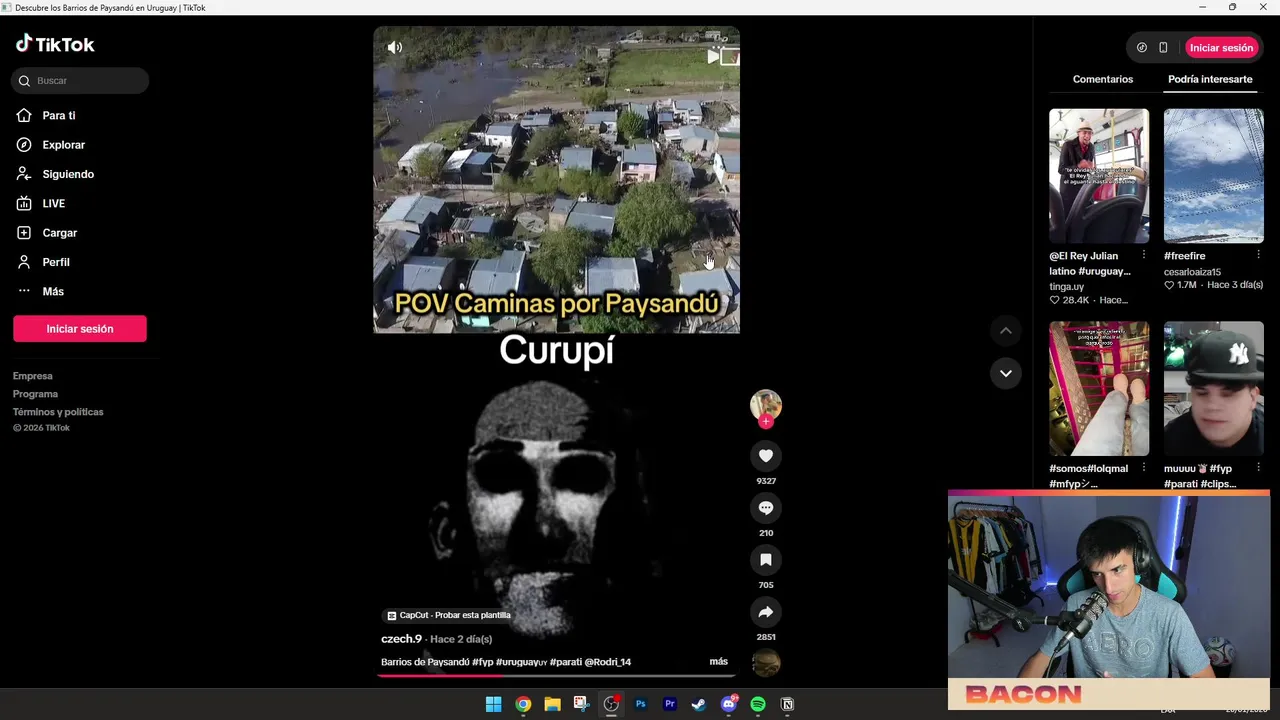Open the Windows Start menu
This screenshot has width=1280, height=720.
[x=494, y=704]
